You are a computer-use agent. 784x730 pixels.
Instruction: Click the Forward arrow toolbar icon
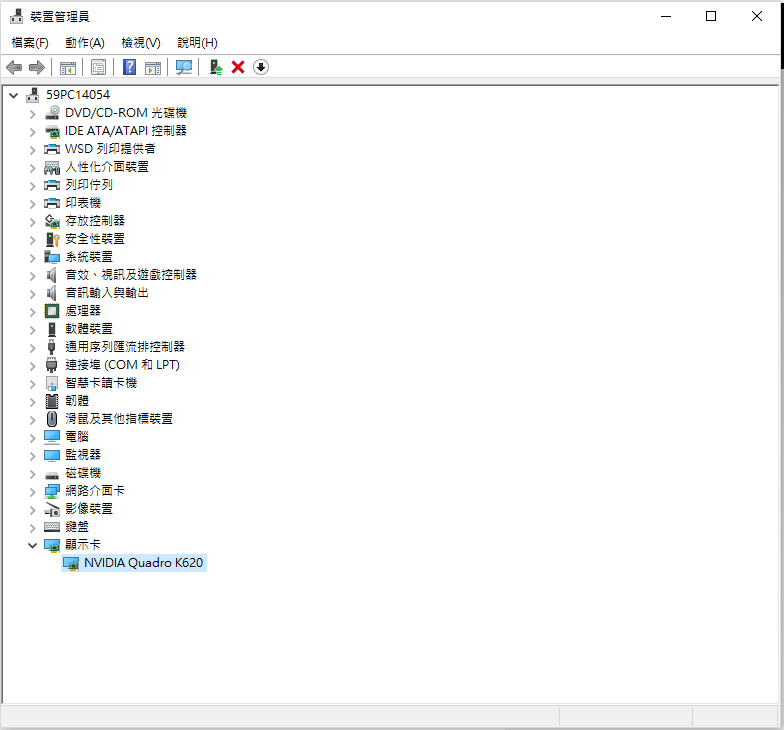click(x=37, y=67)
